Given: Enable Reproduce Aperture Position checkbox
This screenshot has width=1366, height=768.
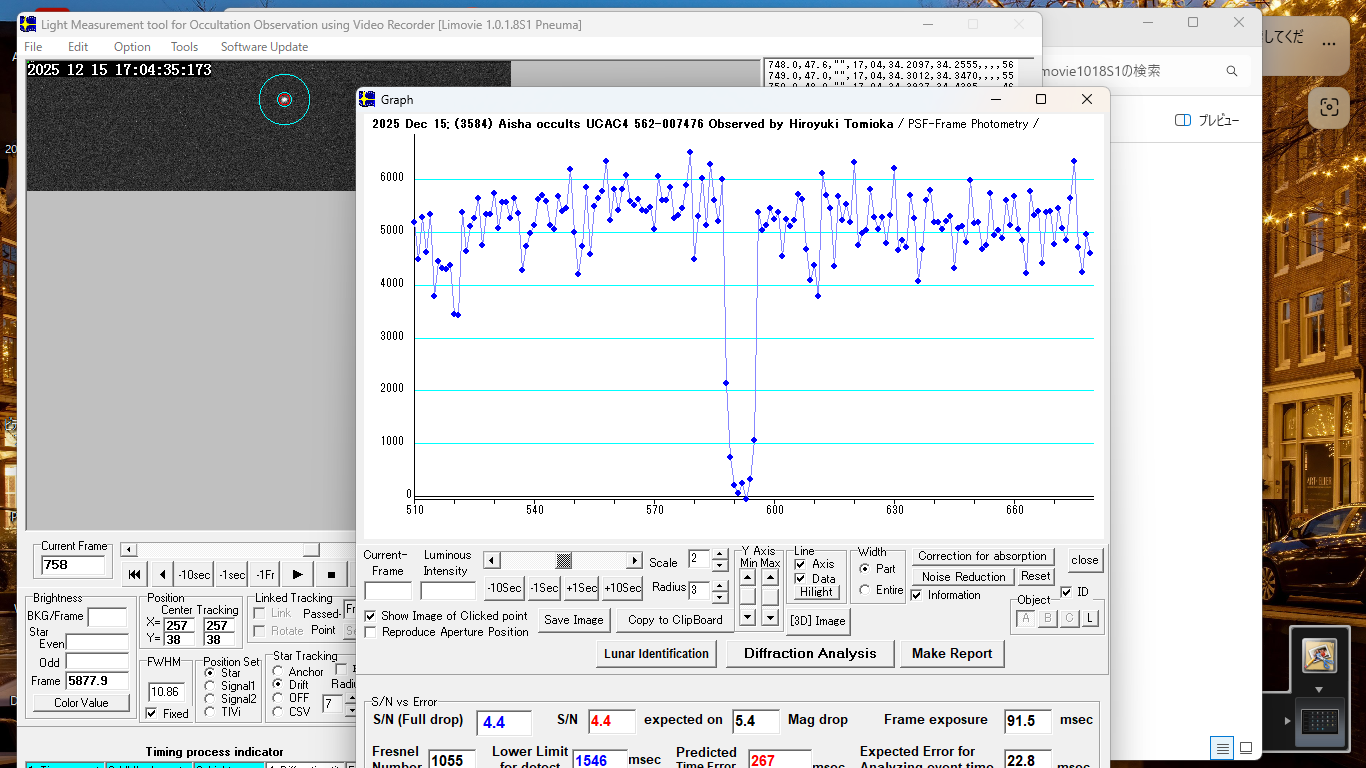Looking at the screenshot, I should [x=371, y=632].
